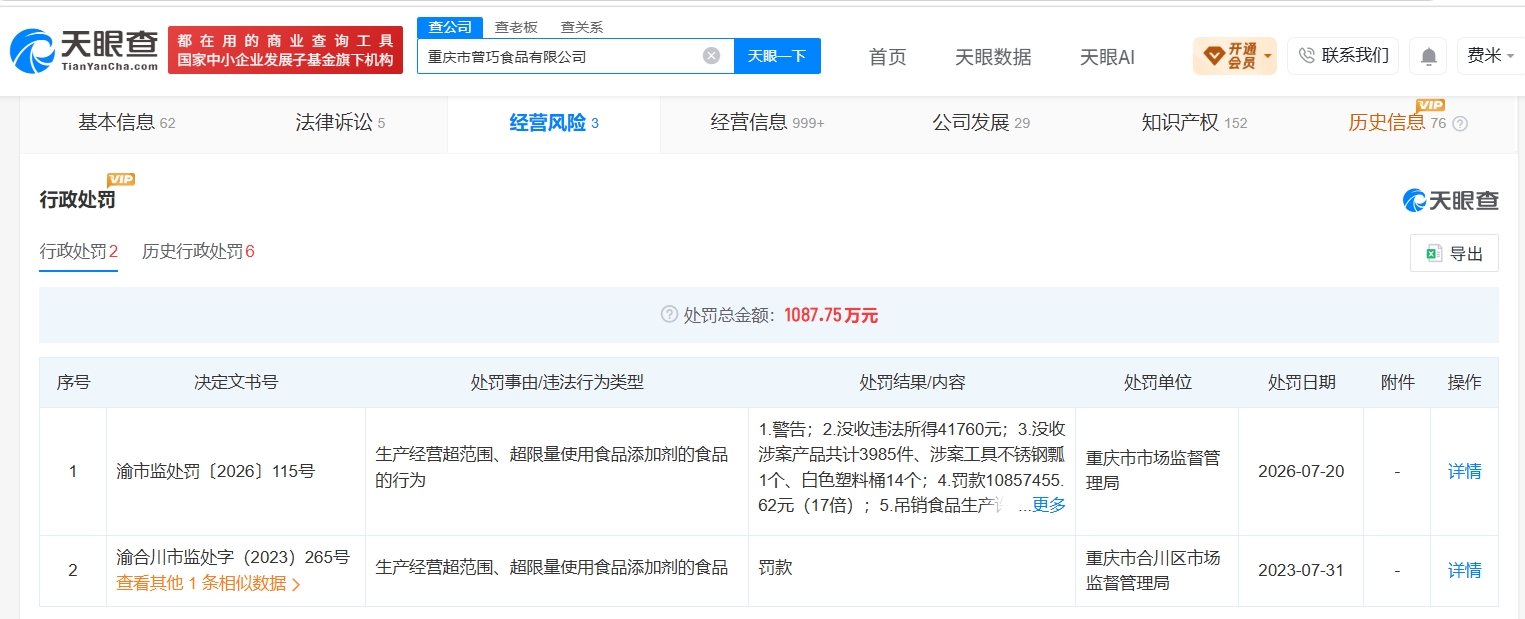Open notifications via the bell icon

[x=1428, y=57]
